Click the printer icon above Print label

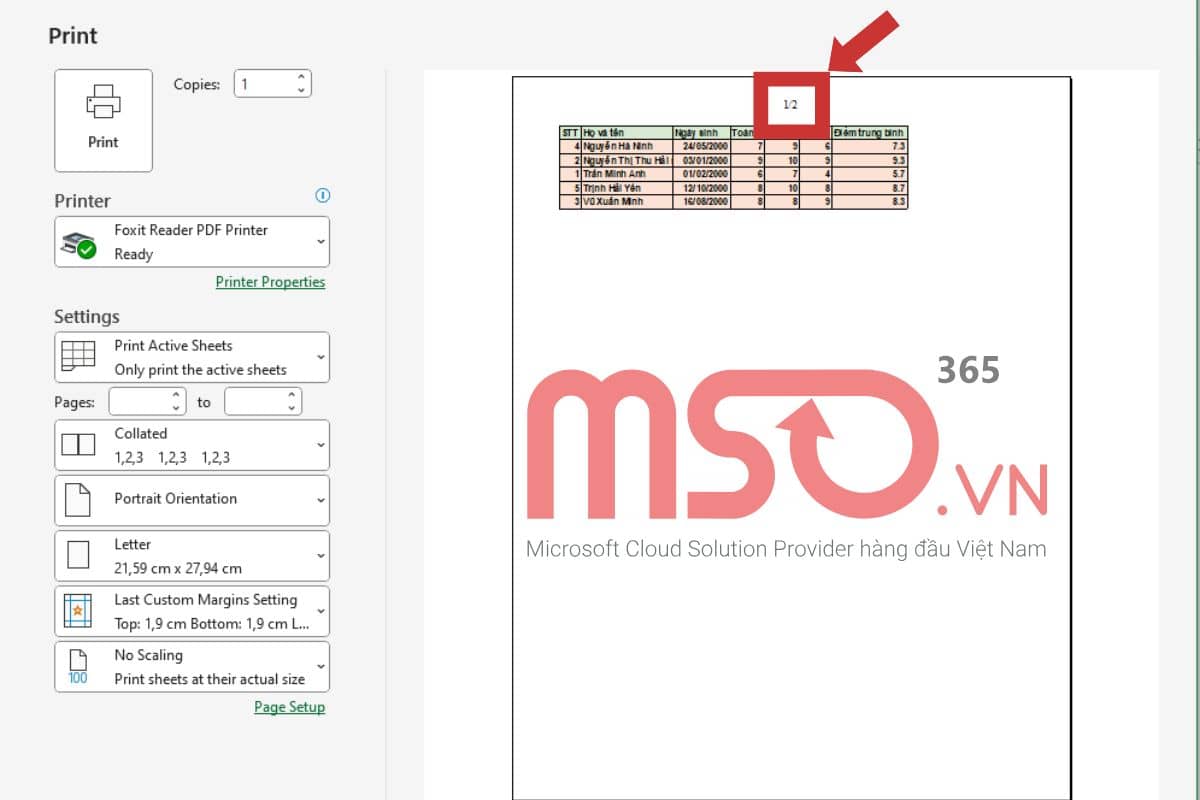pos(103,100)
